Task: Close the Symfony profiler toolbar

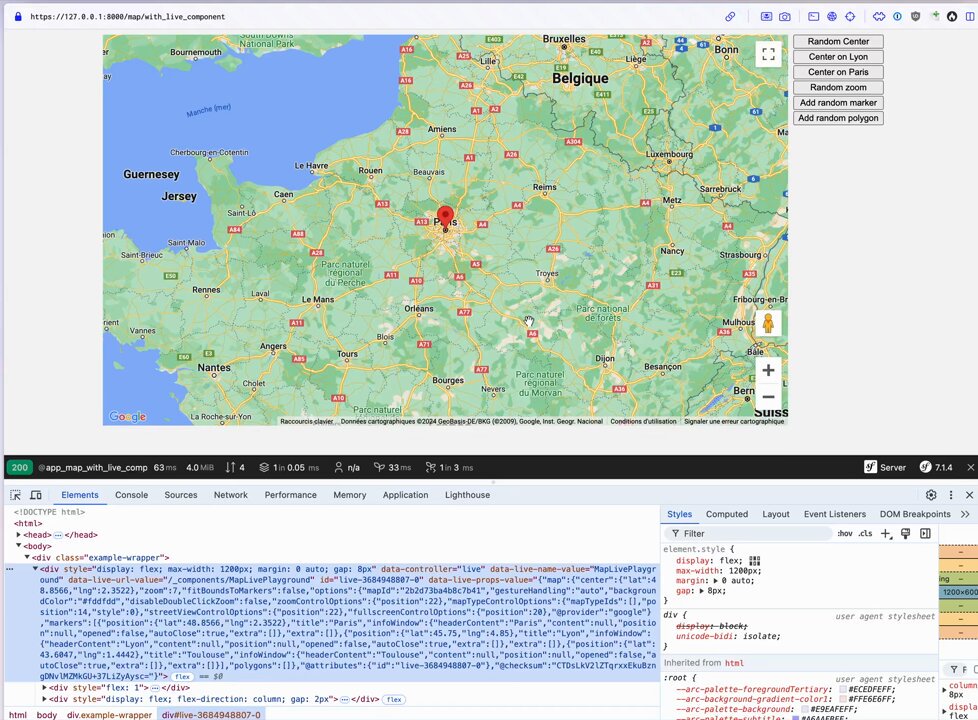Action: [971, 467]
